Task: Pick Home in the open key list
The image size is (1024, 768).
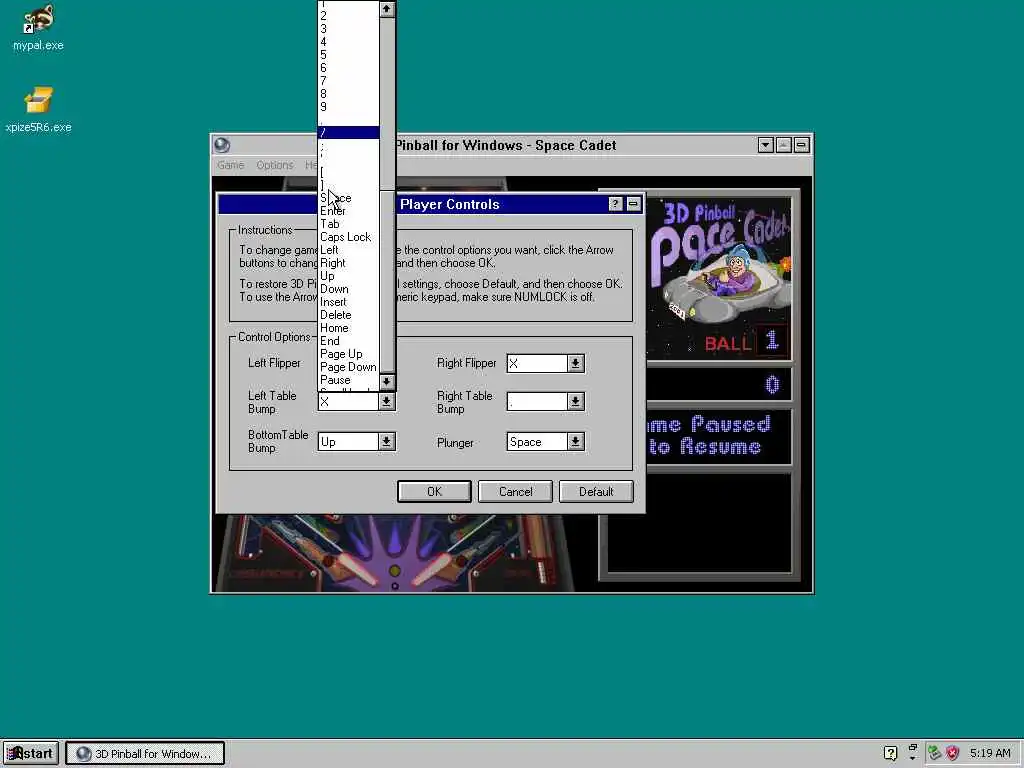Action: [348, 328]
